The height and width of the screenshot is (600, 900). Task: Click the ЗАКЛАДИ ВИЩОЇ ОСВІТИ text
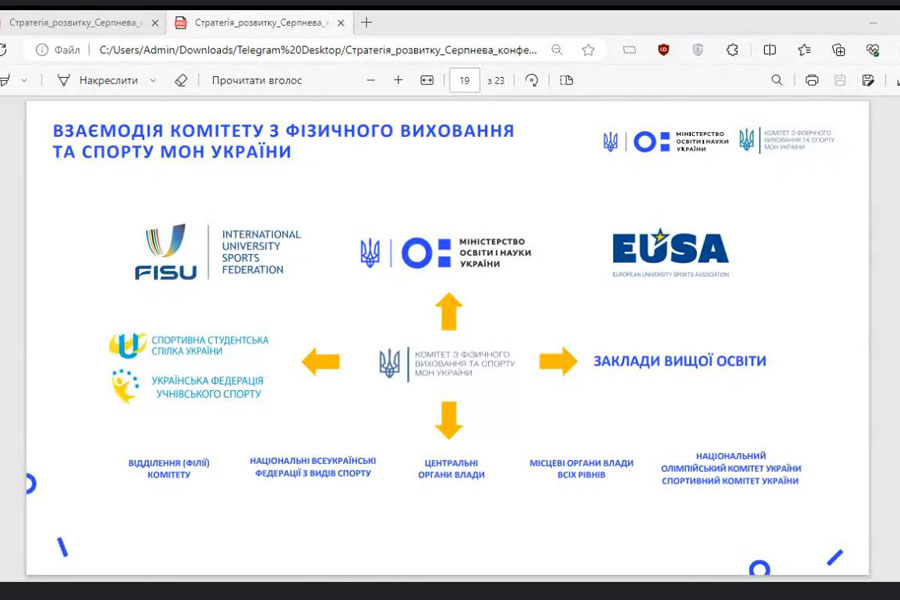tap(680, 361)
